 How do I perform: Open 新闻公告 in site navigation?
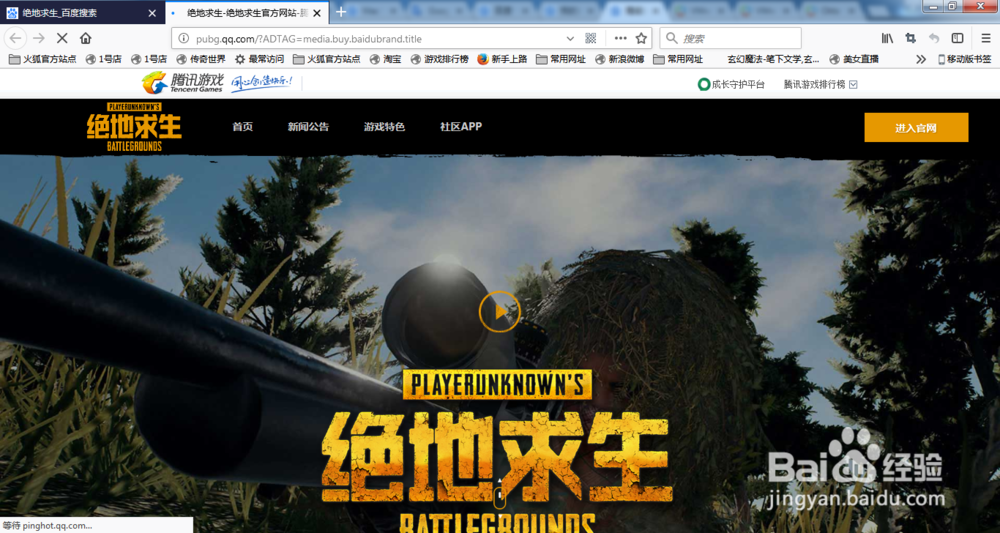[x=308, y=127]
